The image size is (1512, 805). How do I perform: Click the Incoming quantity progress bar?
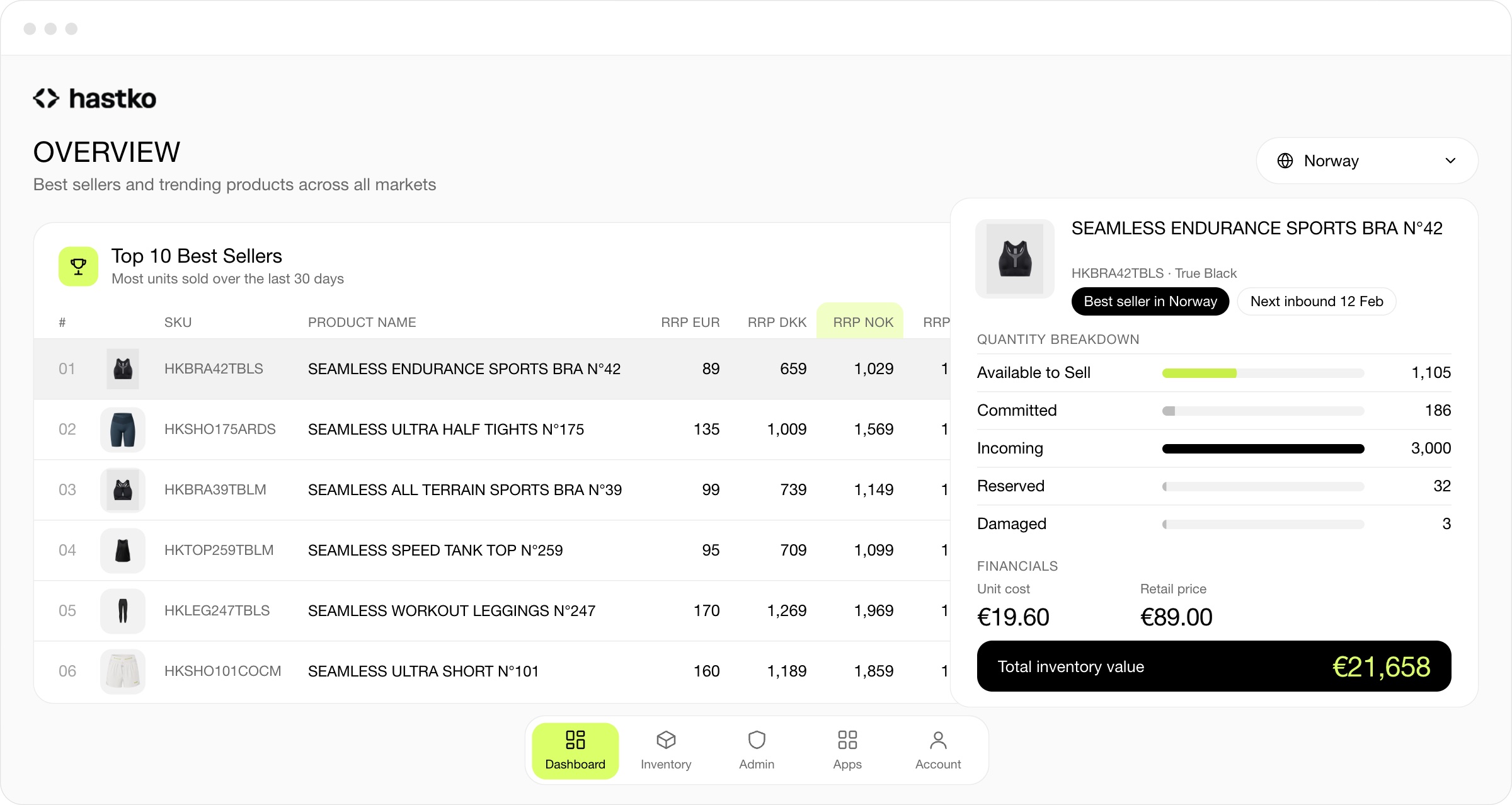1263,448
